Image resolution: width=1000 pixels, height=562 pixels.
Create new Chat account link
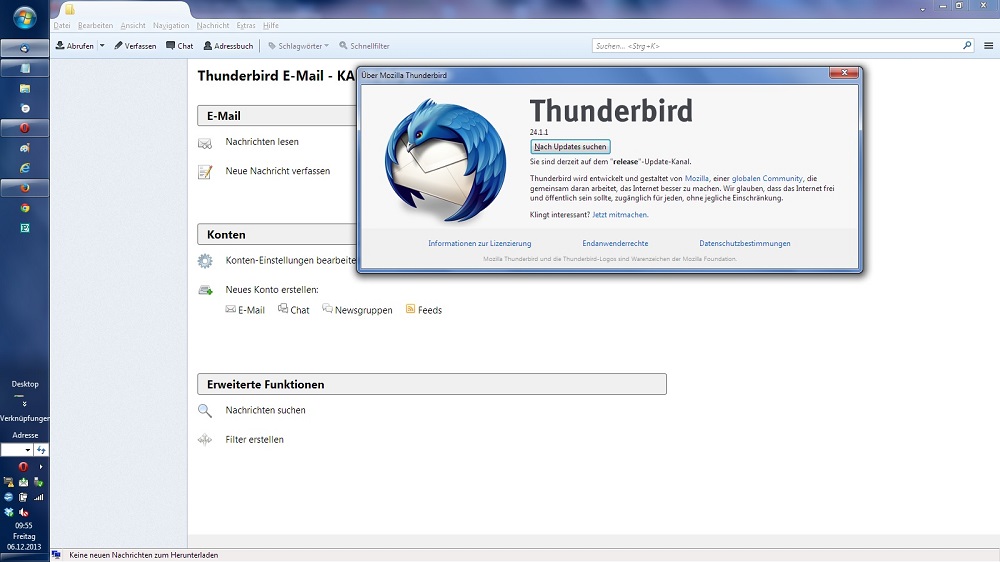[x=293, y=309]
